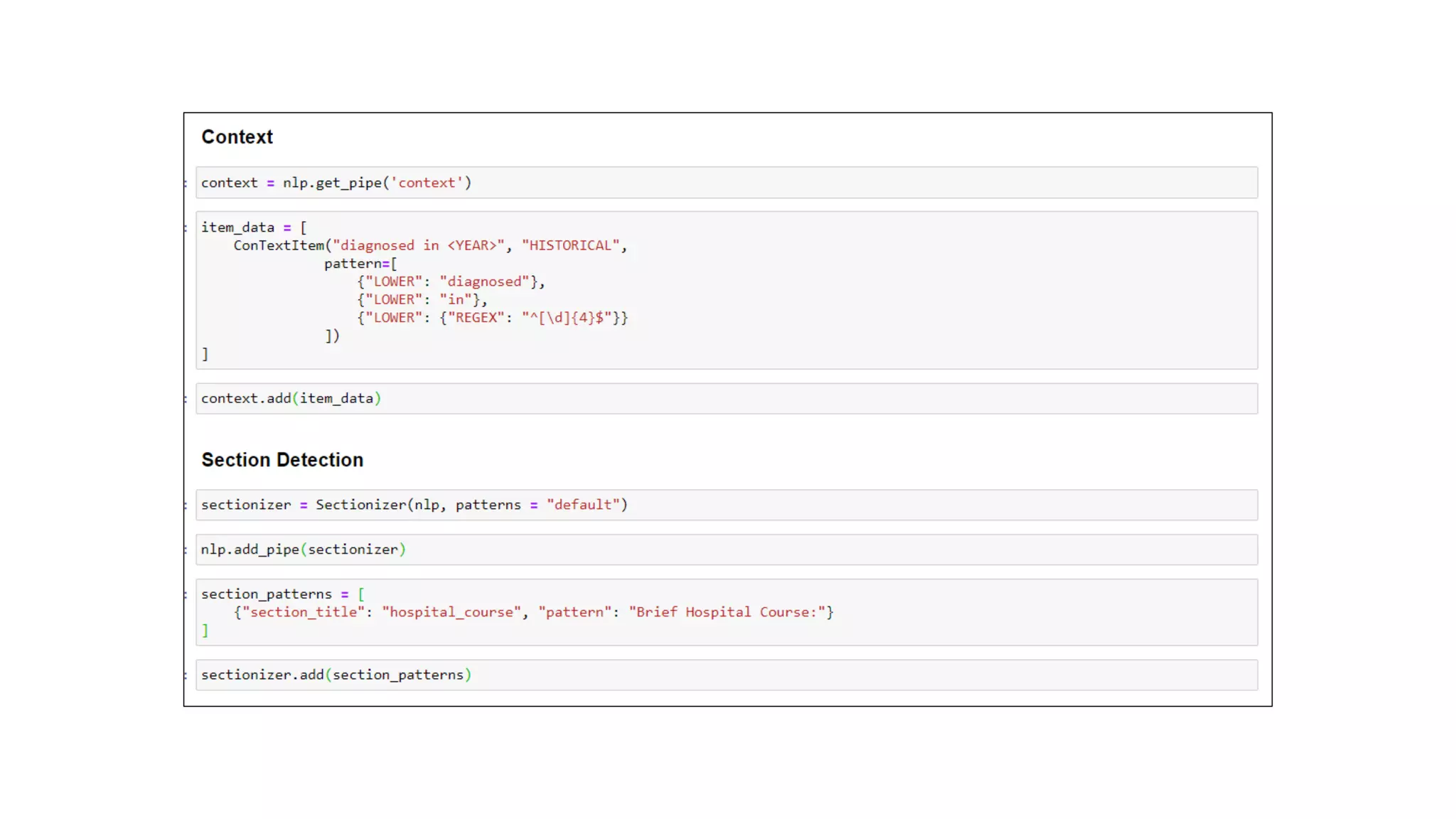This screenshot has width=1456, height=819.
Task: Click the 'section_title' key text
Action: tap(304, 612)
